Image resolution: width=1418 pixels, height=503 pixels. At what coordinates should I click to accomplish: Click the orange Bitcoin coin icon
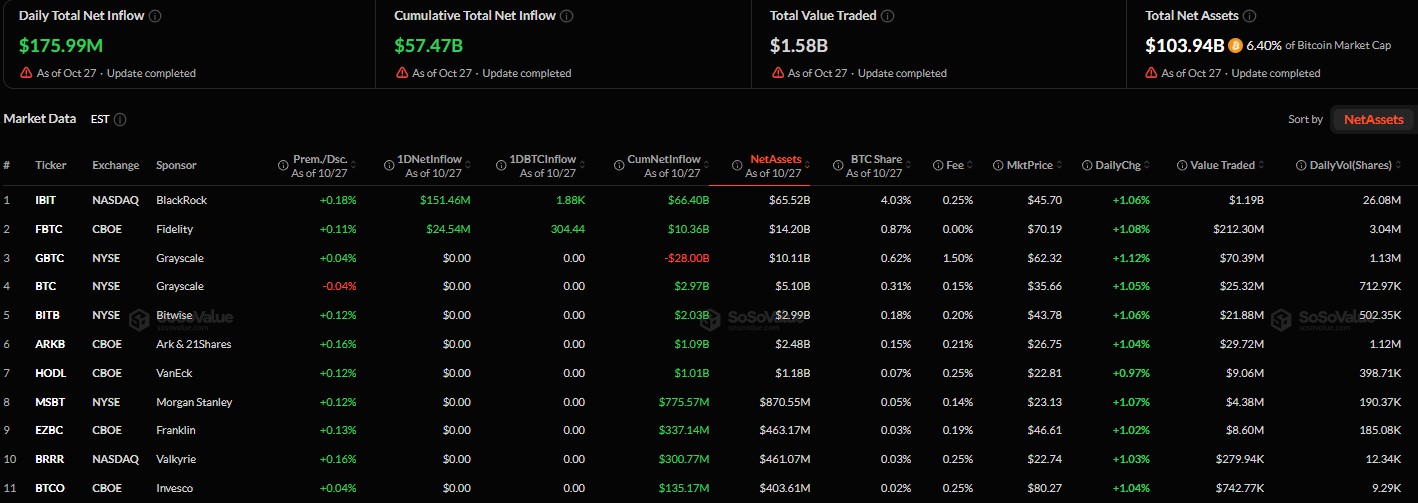tap(1235, 45)
